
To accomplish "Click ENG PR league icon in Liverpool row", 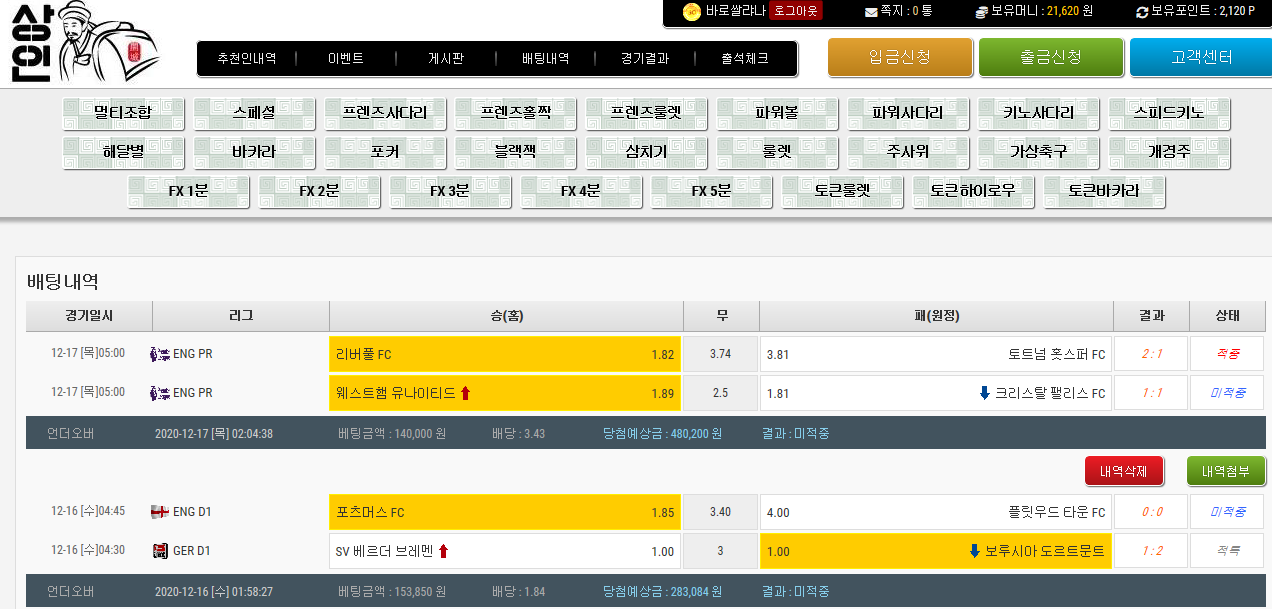I will [x=160, y=354].
